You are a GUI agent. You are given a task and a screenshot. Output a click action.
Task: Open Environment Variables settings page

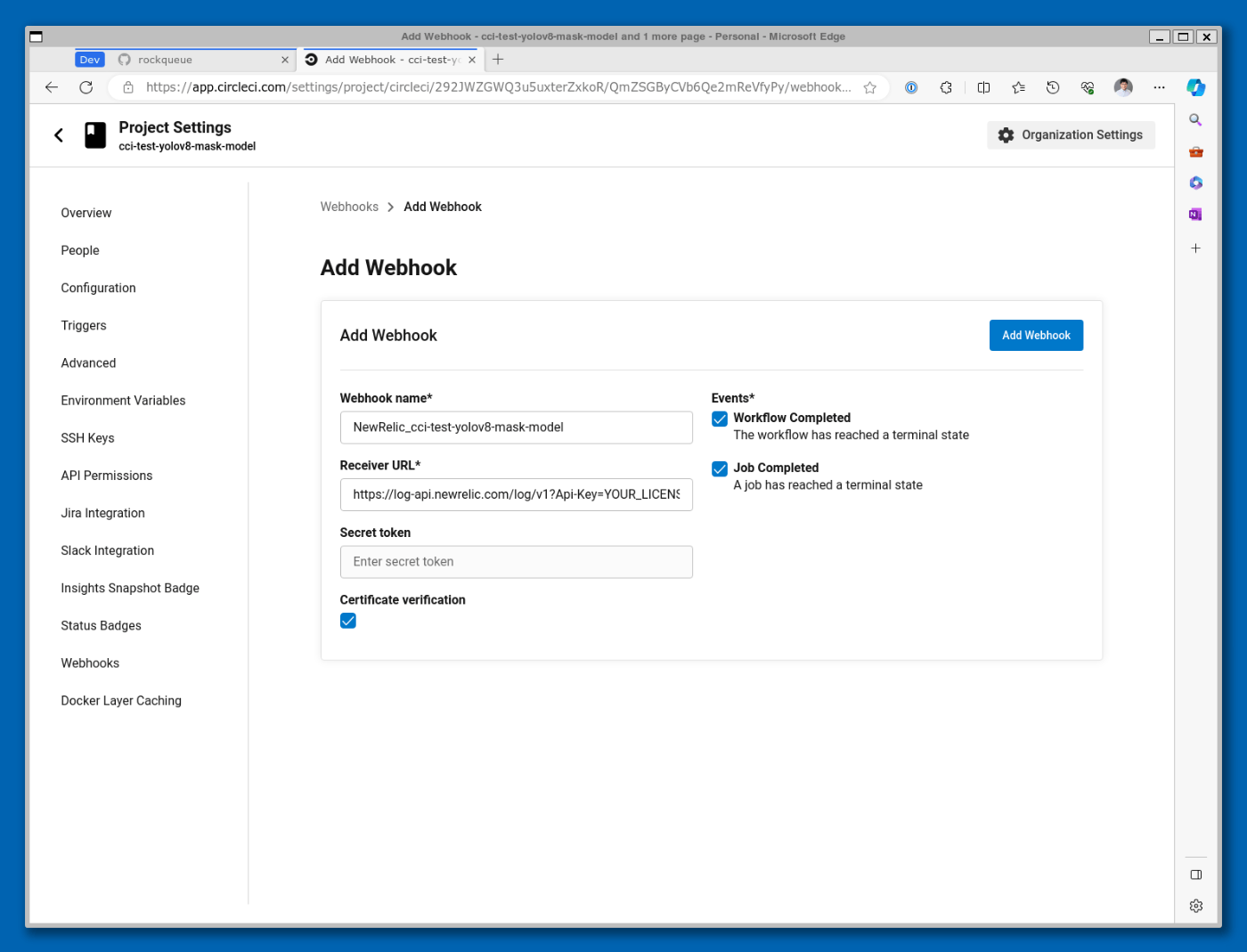(123, 400)
